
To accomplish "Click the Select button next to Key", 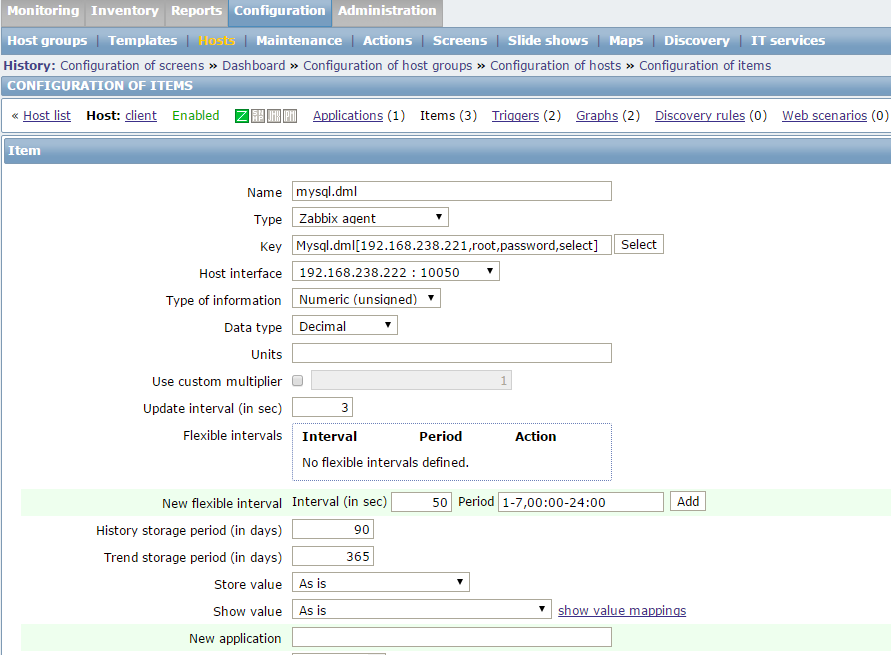I will pyautogui.click(x=639, y=245).
